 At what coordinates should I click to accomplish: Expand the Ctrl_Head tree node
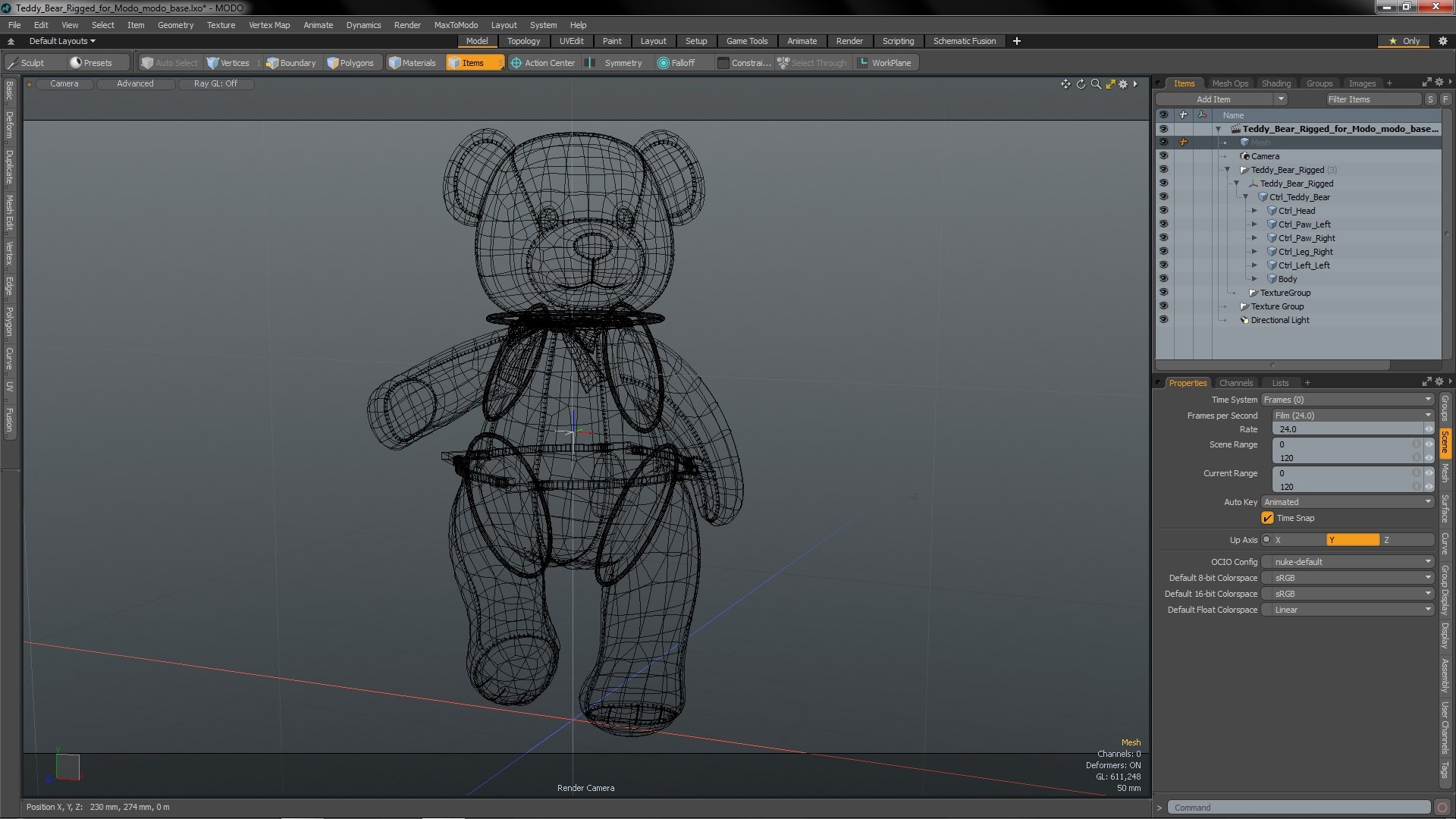1254,211
